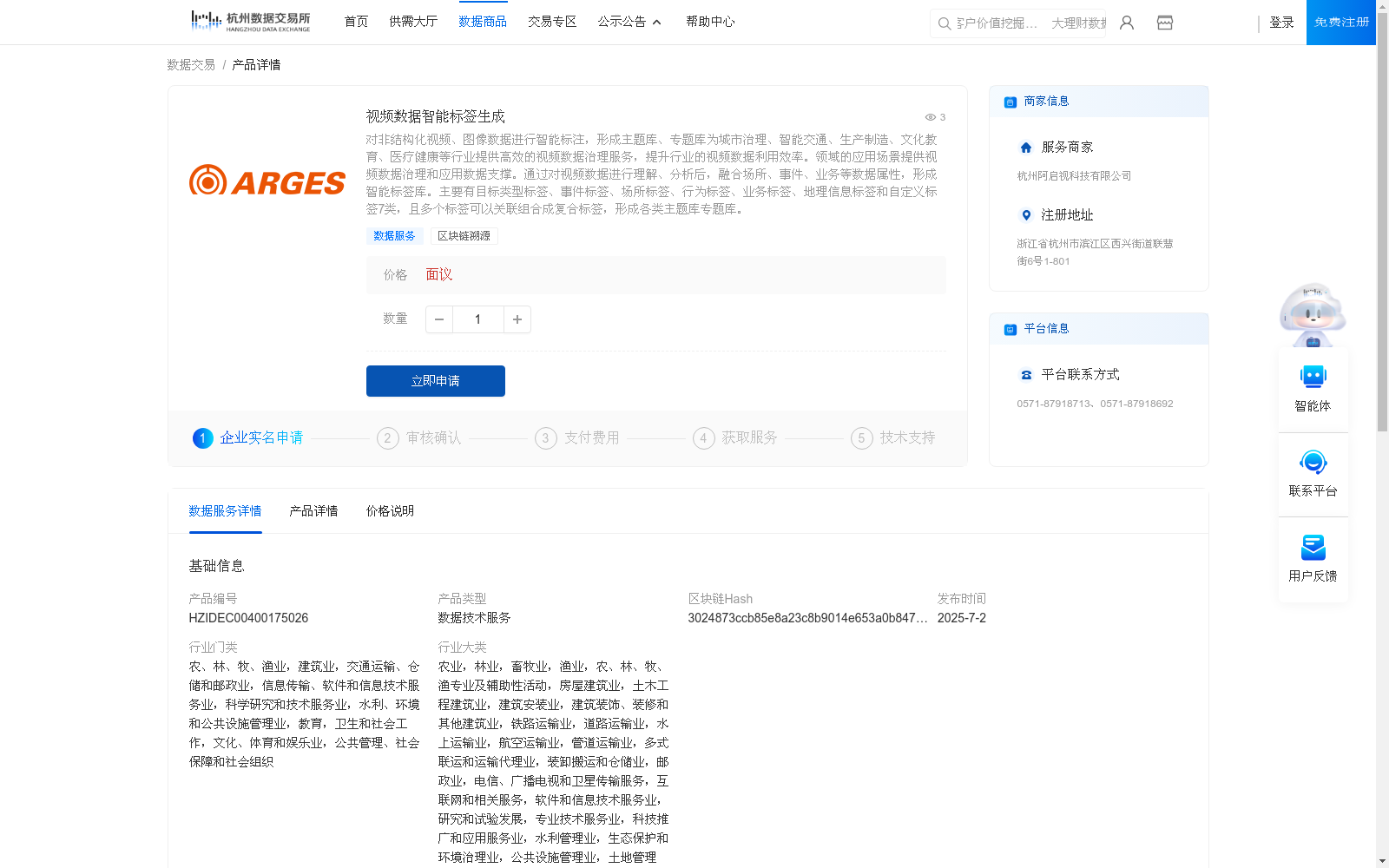Click 数据技术服务 product type value
This screenshot has height=868, width=1389.
(x=474, y=618)
